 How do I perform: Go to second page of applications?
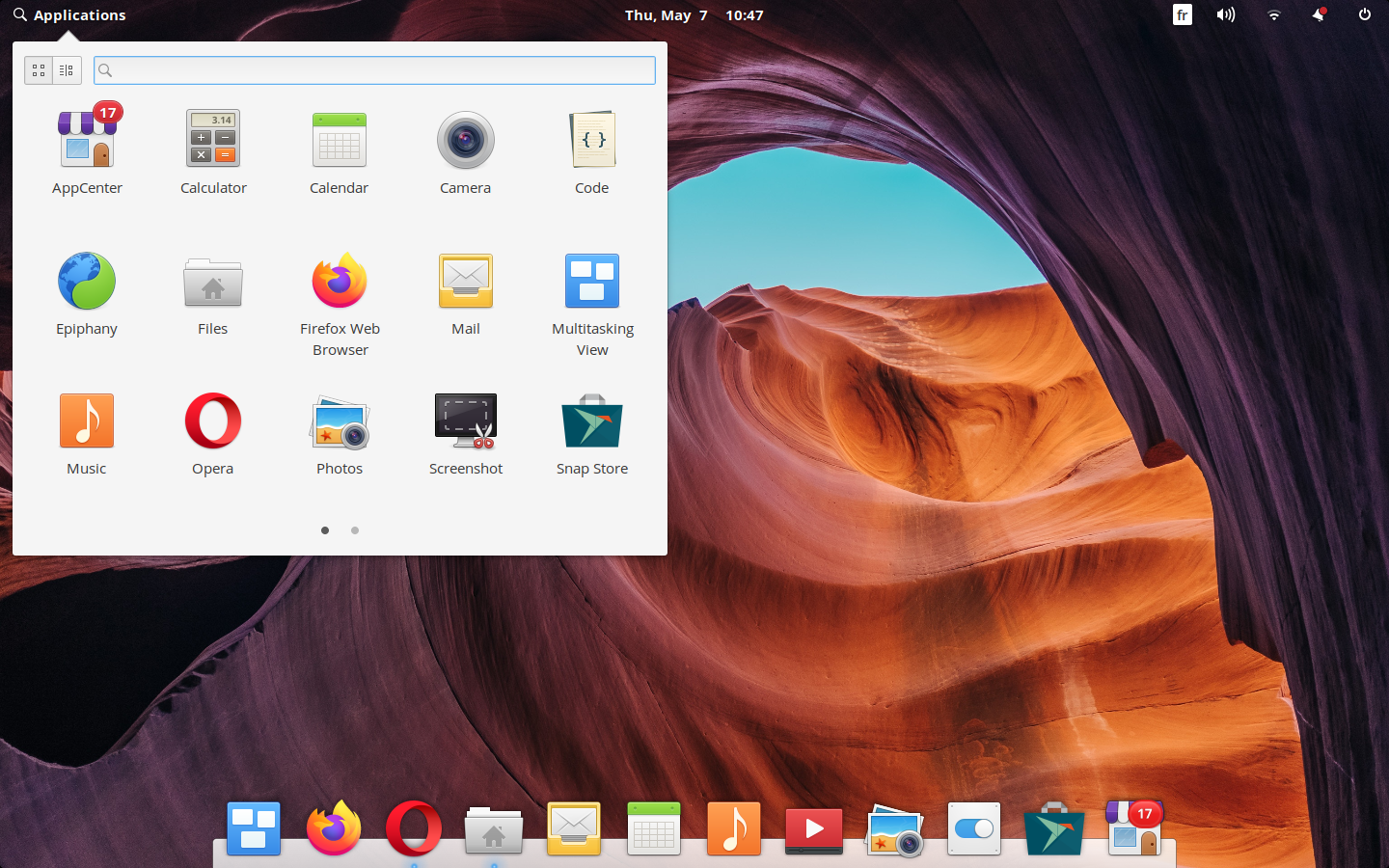pos(355,530)
